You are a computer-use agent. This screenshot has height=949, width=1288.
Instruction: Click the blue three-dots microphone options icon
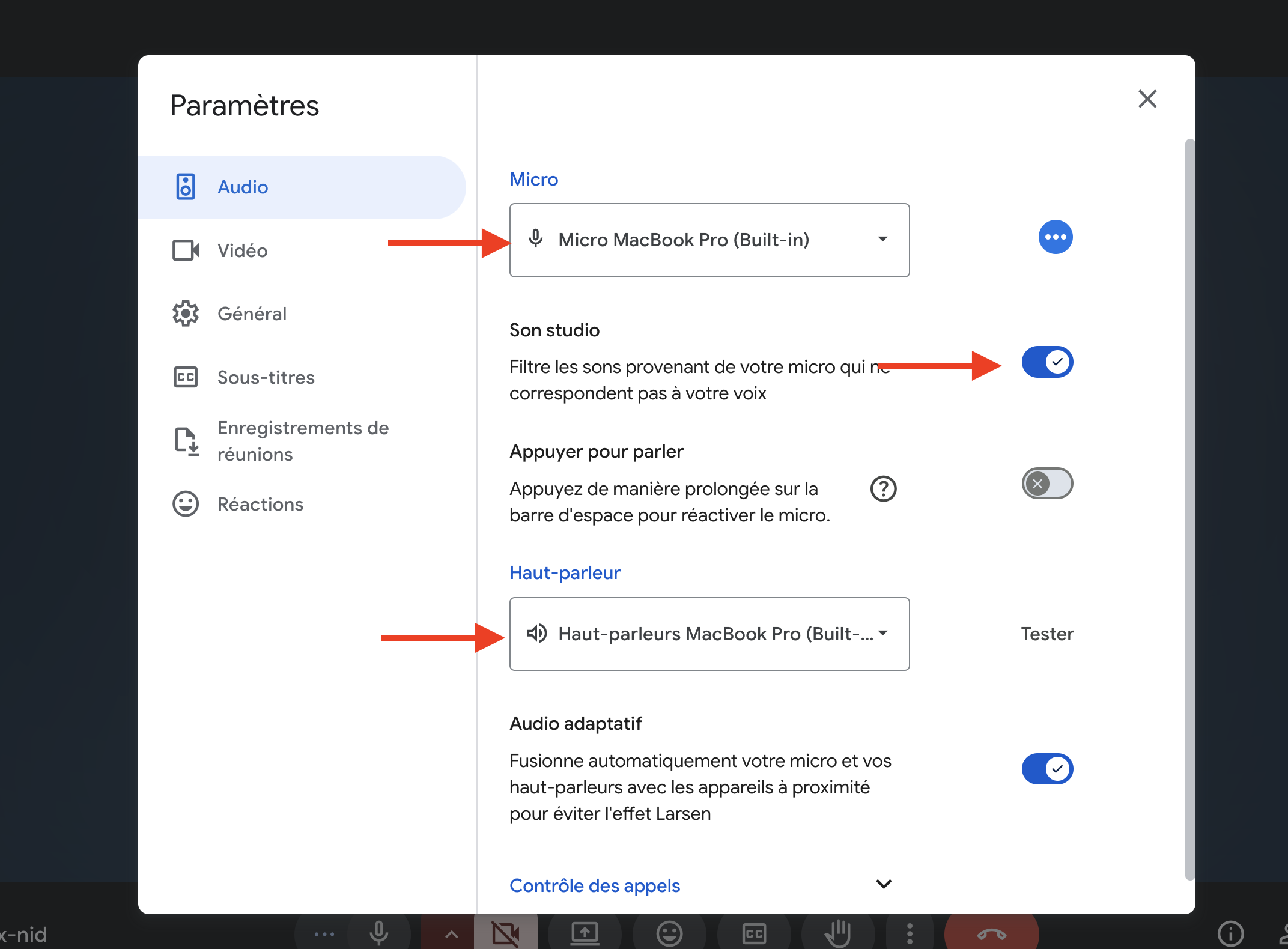(1055, 237)
